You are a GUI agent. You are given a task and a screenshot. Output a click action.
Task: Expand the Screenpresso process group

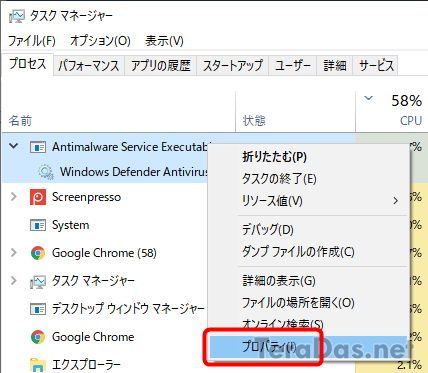(14, 197)
